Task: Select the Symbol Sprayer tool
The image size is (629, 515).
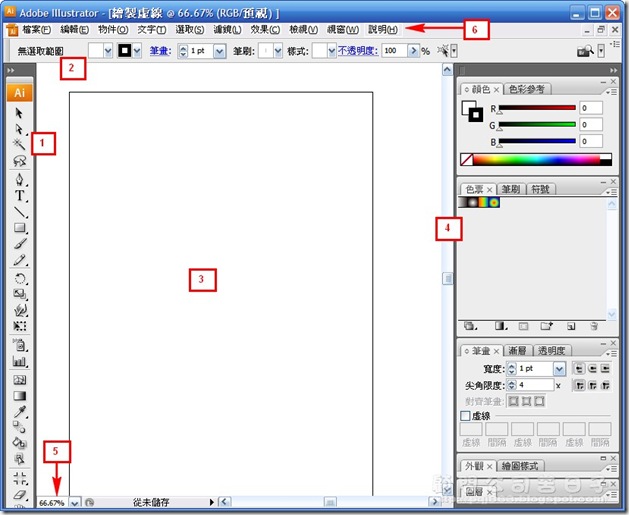Action: point(20,345)
